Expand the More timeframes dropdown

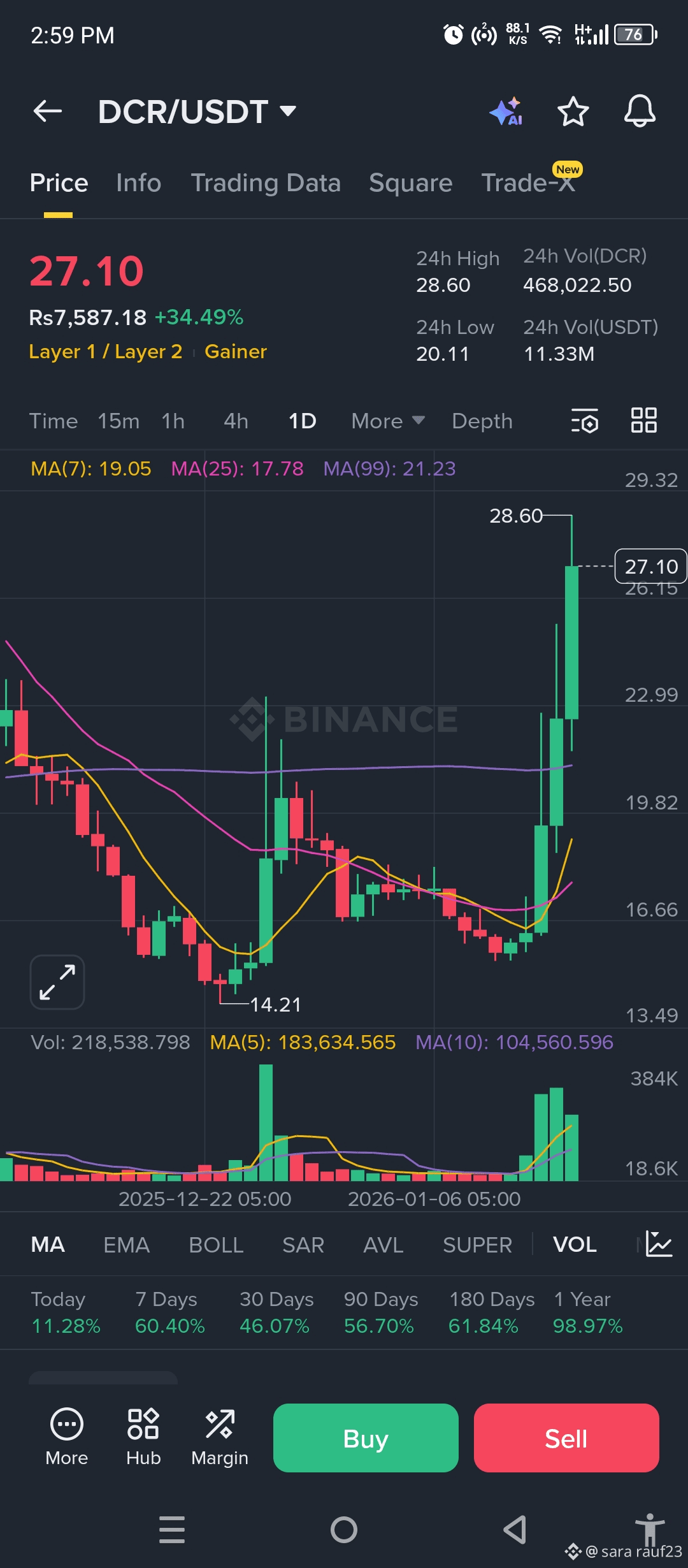click(388, 421)
